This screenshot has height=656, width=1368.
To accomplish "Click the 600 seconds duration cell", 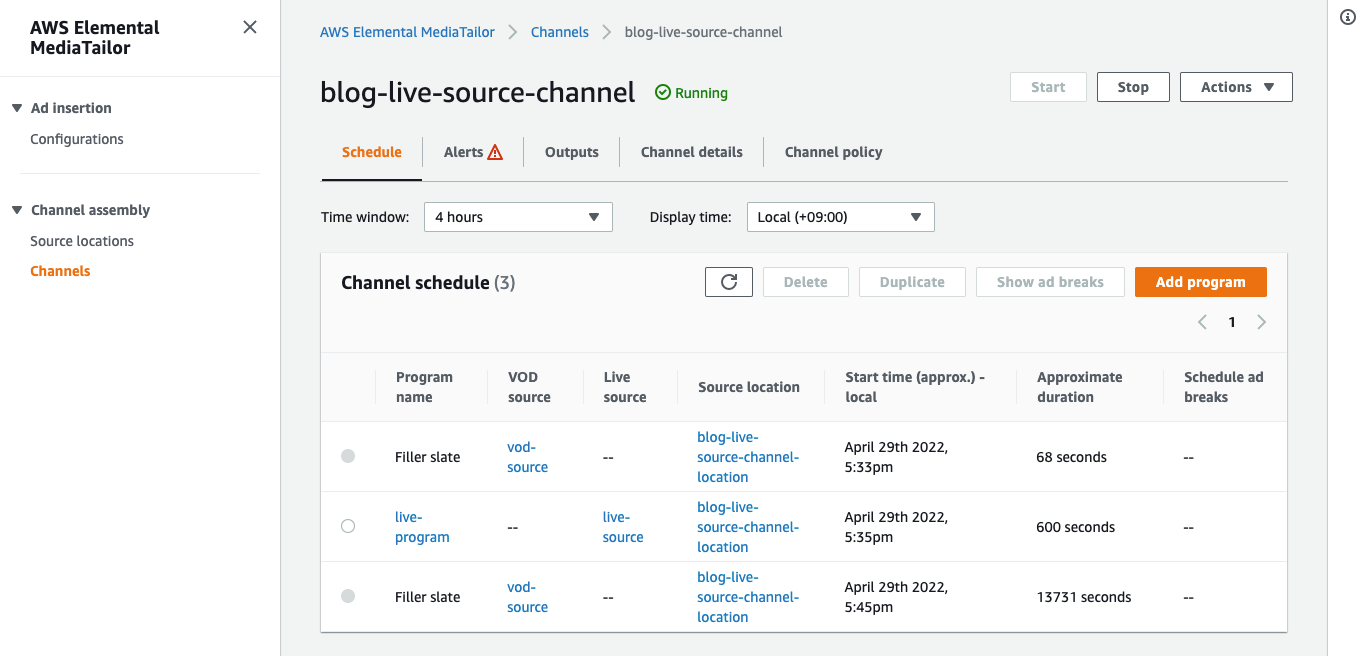I will pos(1076,527).
